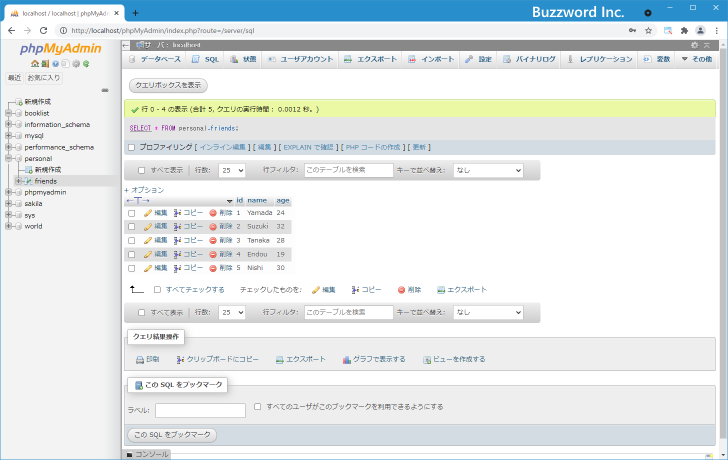Click browser bookmark star icon
Screen dimensions: 728x460
coord(649,31)
